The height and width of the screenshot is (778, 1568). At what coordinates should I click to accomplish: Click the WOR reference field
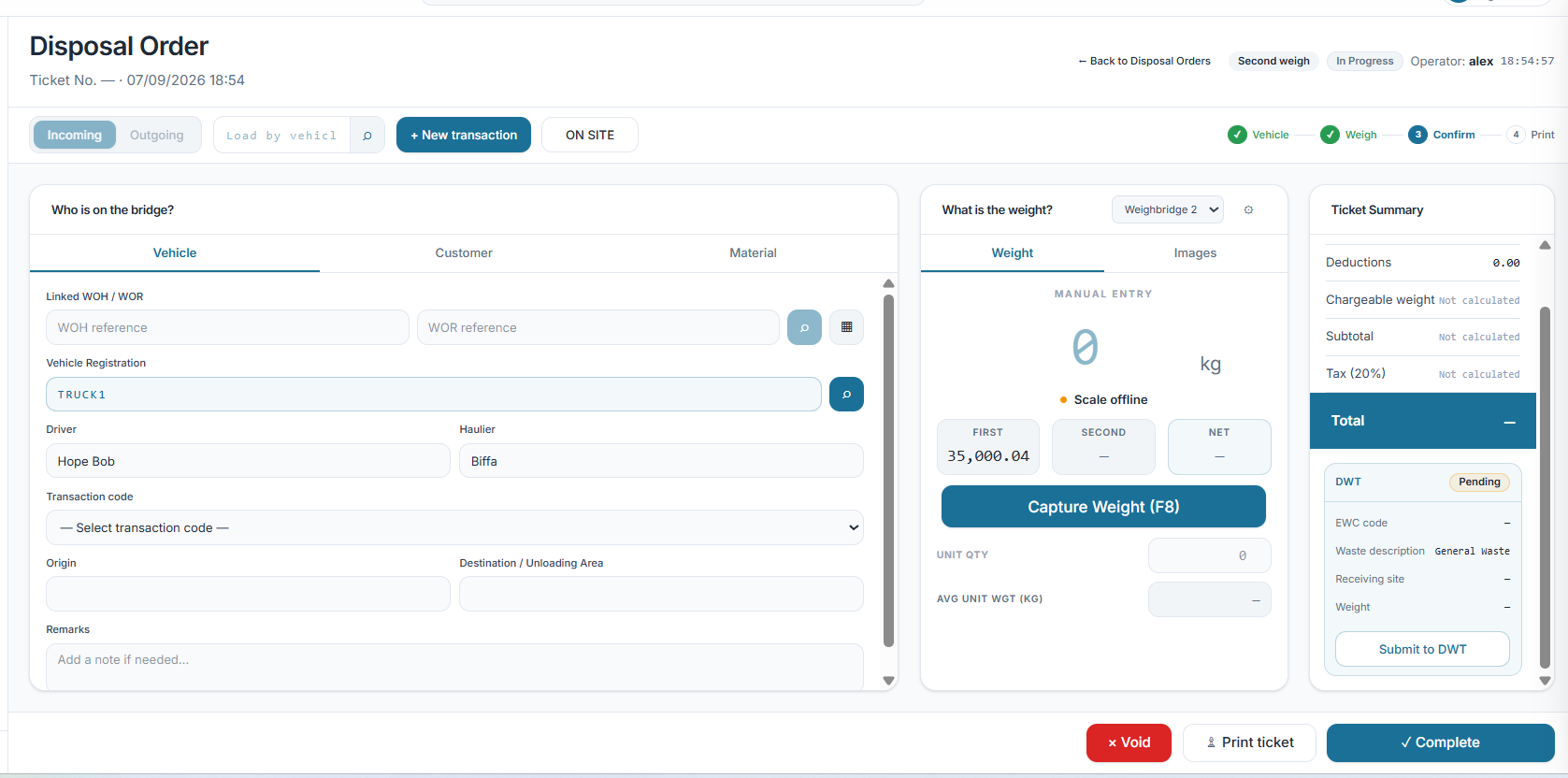(598, 327)
